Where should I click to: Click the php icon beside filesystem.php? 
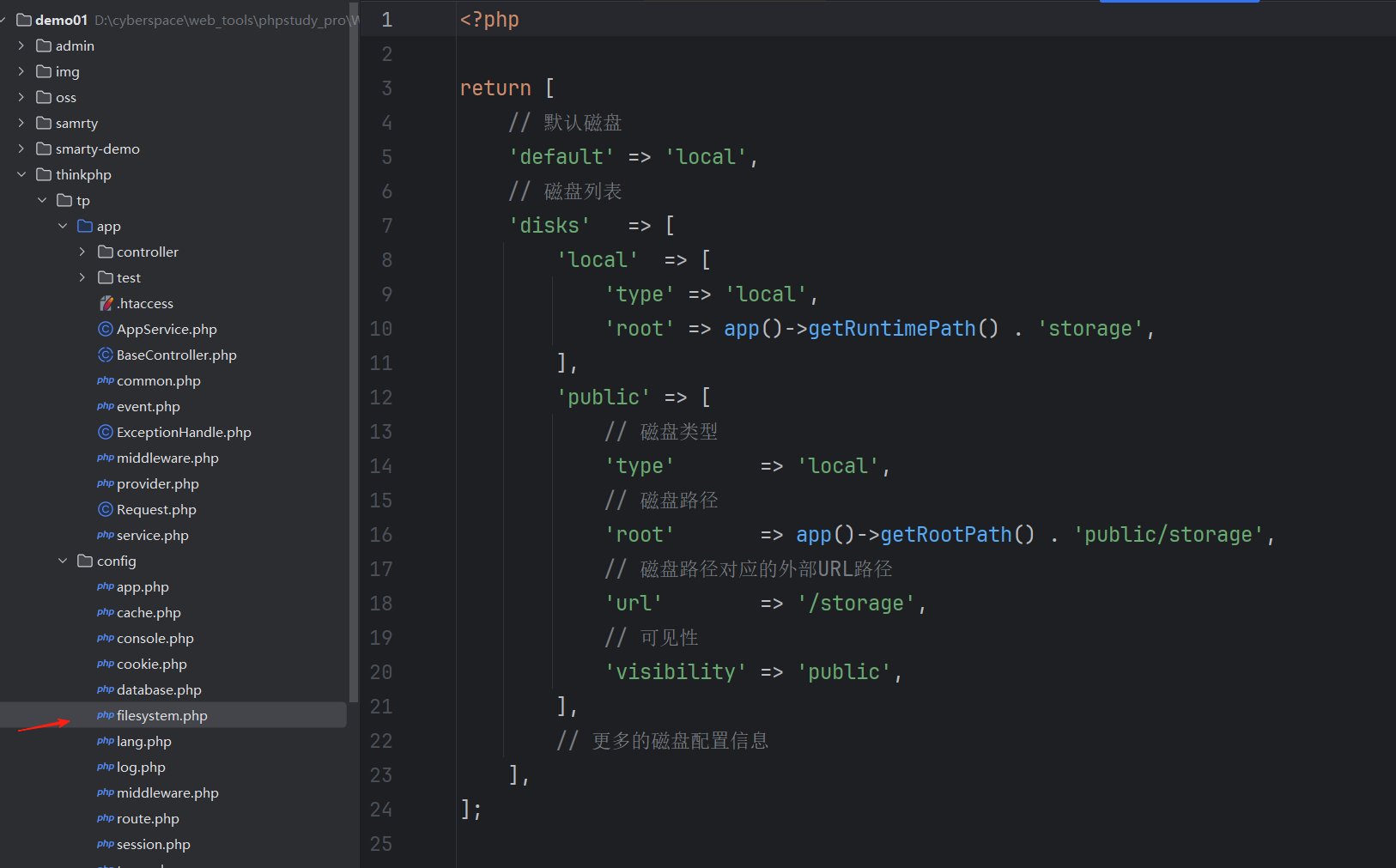click(x=106, y=715)
